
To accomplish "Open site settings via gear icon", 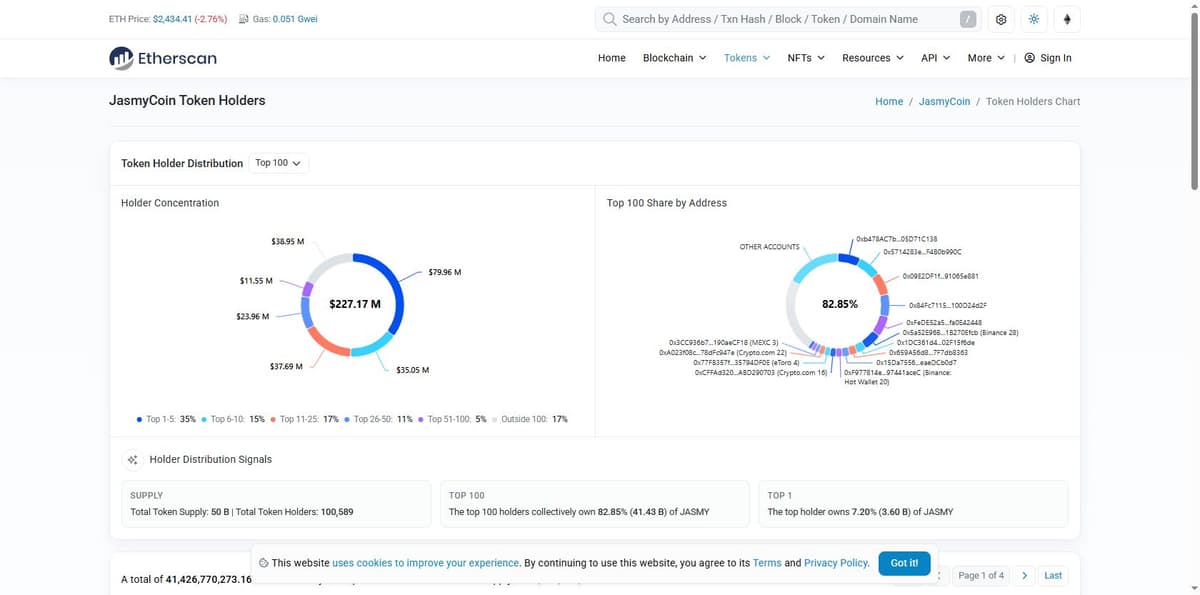I will [x=1001, y=19].
